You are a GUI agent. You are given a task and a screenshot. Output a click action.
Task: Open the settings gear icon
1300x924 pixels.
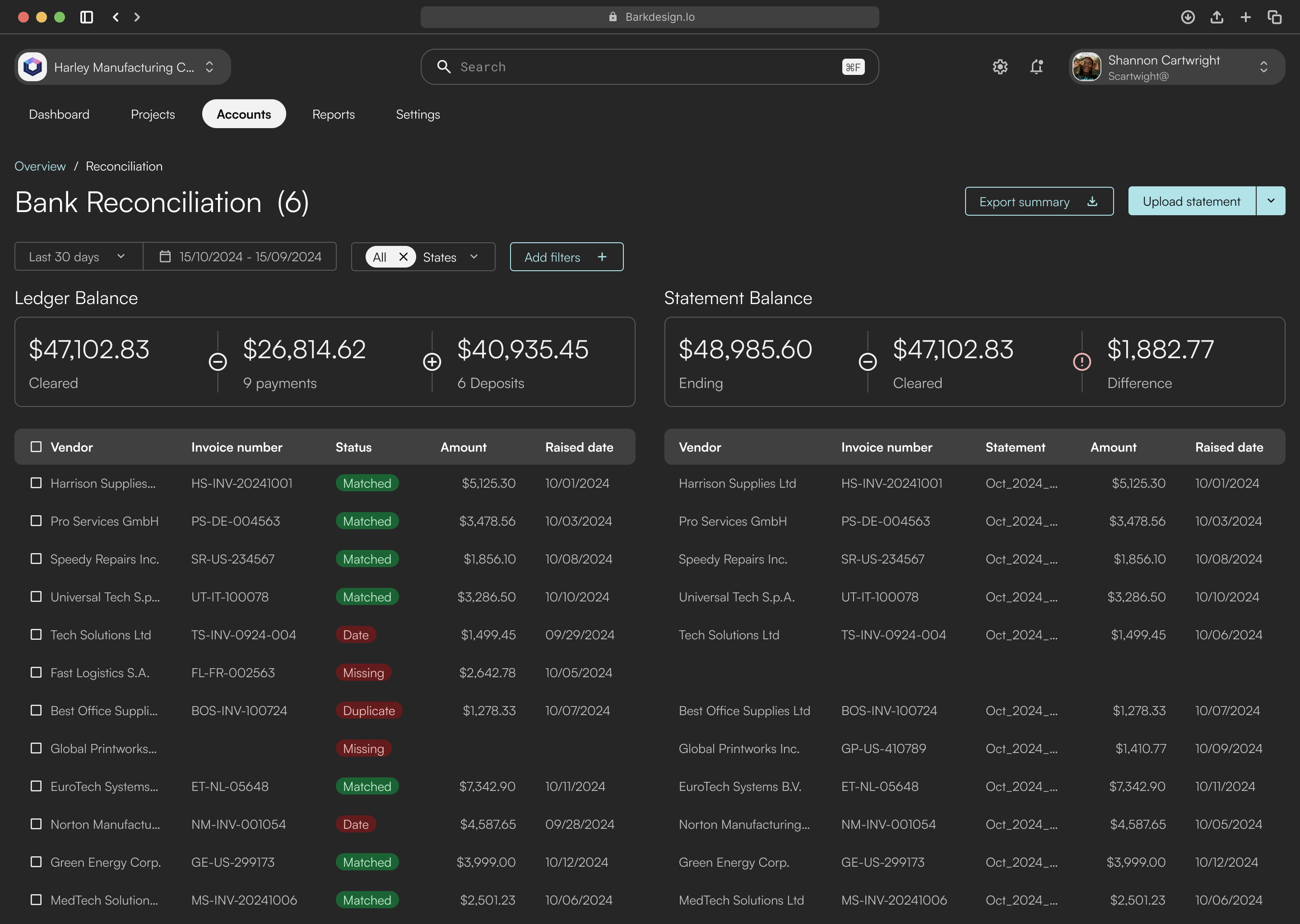(x=1000, y=67)
